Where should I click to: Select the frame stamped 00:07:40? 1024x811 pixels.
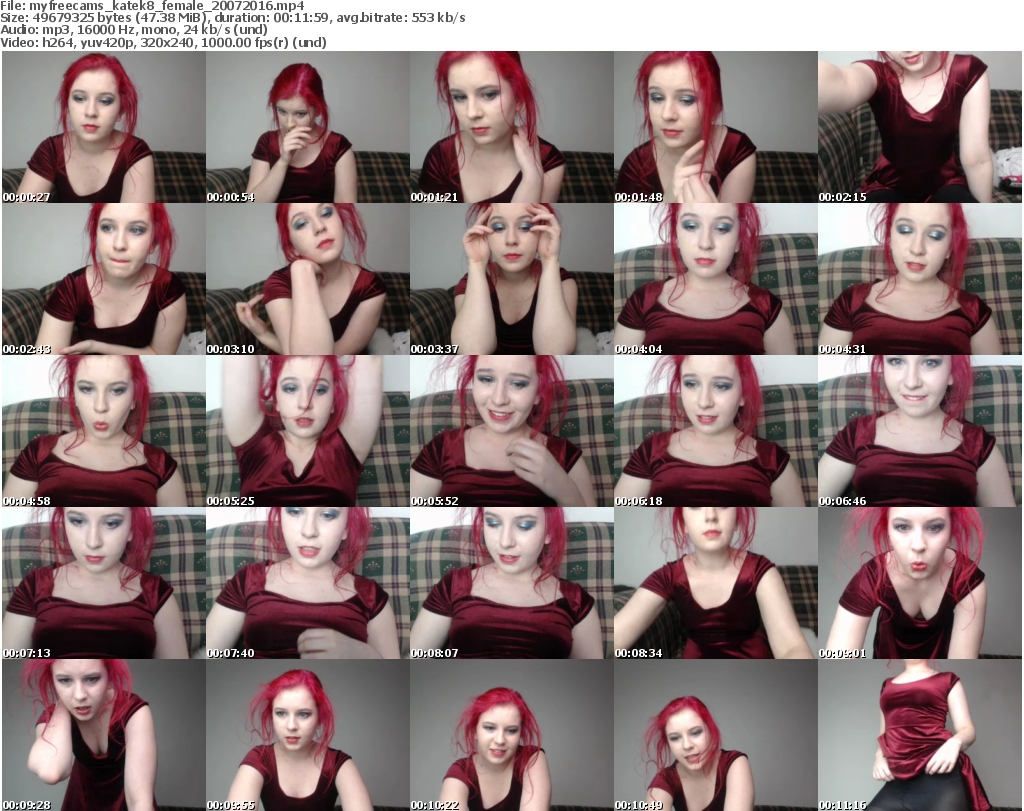pyautogui.click(x=308, y=583)
